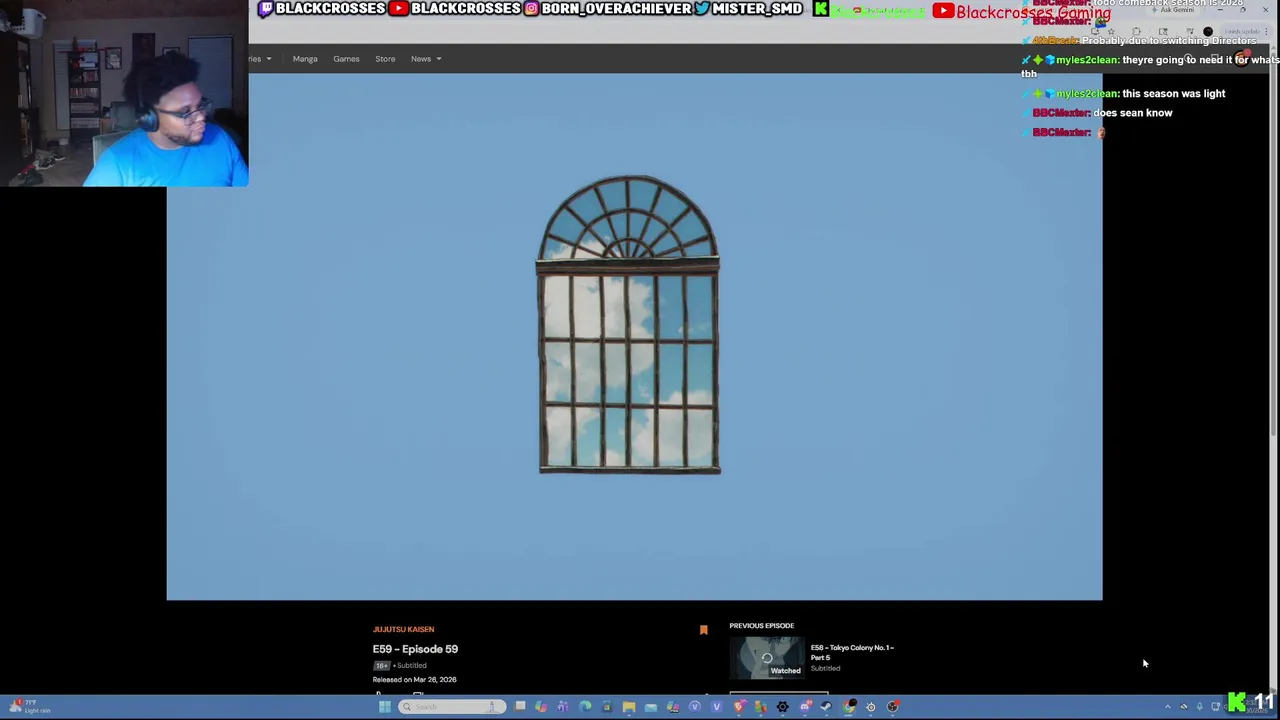Open the square purple V taskbar app

[717, 707]
